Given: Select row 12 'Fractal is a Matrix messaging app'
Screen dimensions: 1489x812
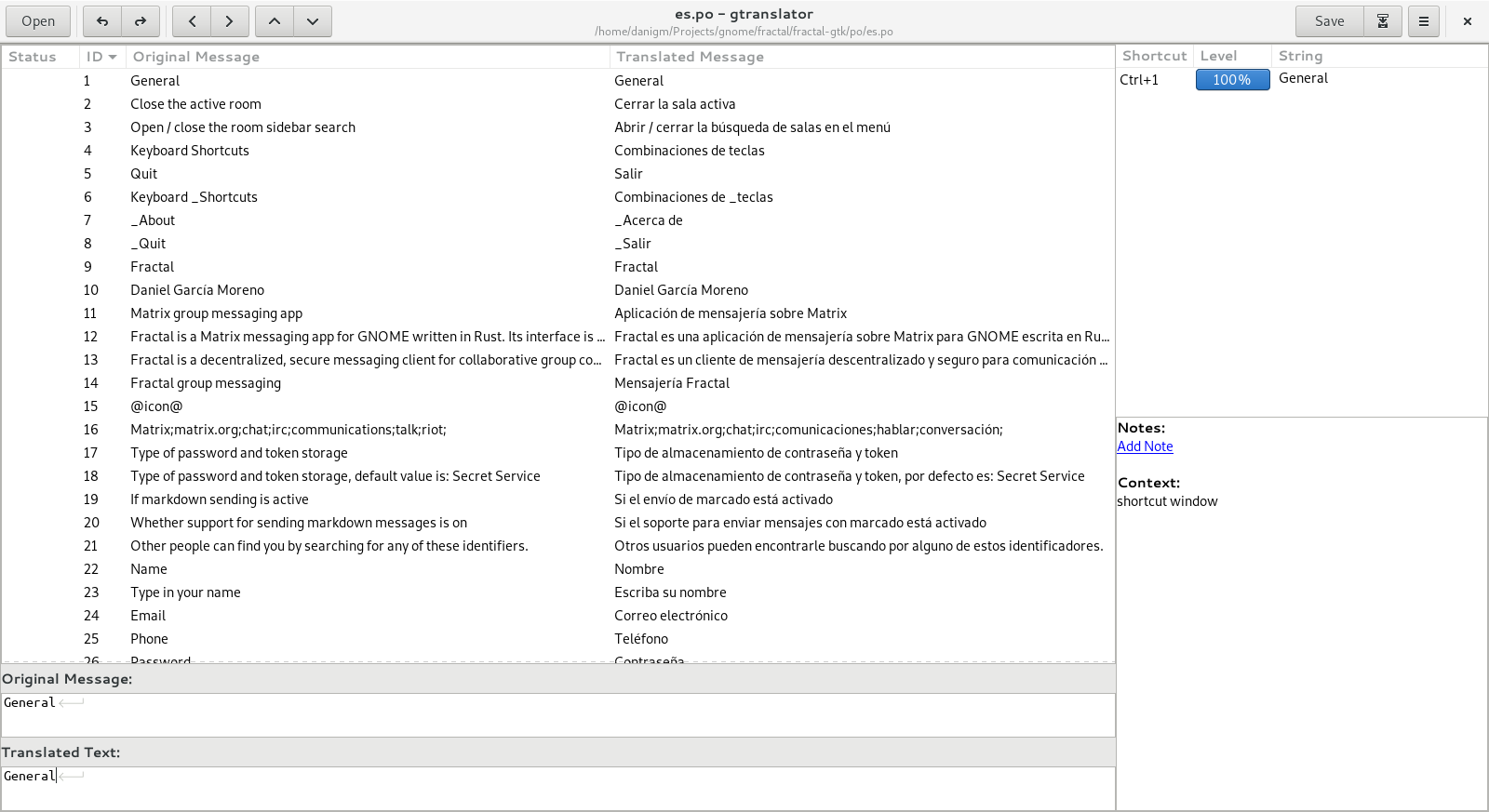Looking at the screenshot, I should 558,337.
